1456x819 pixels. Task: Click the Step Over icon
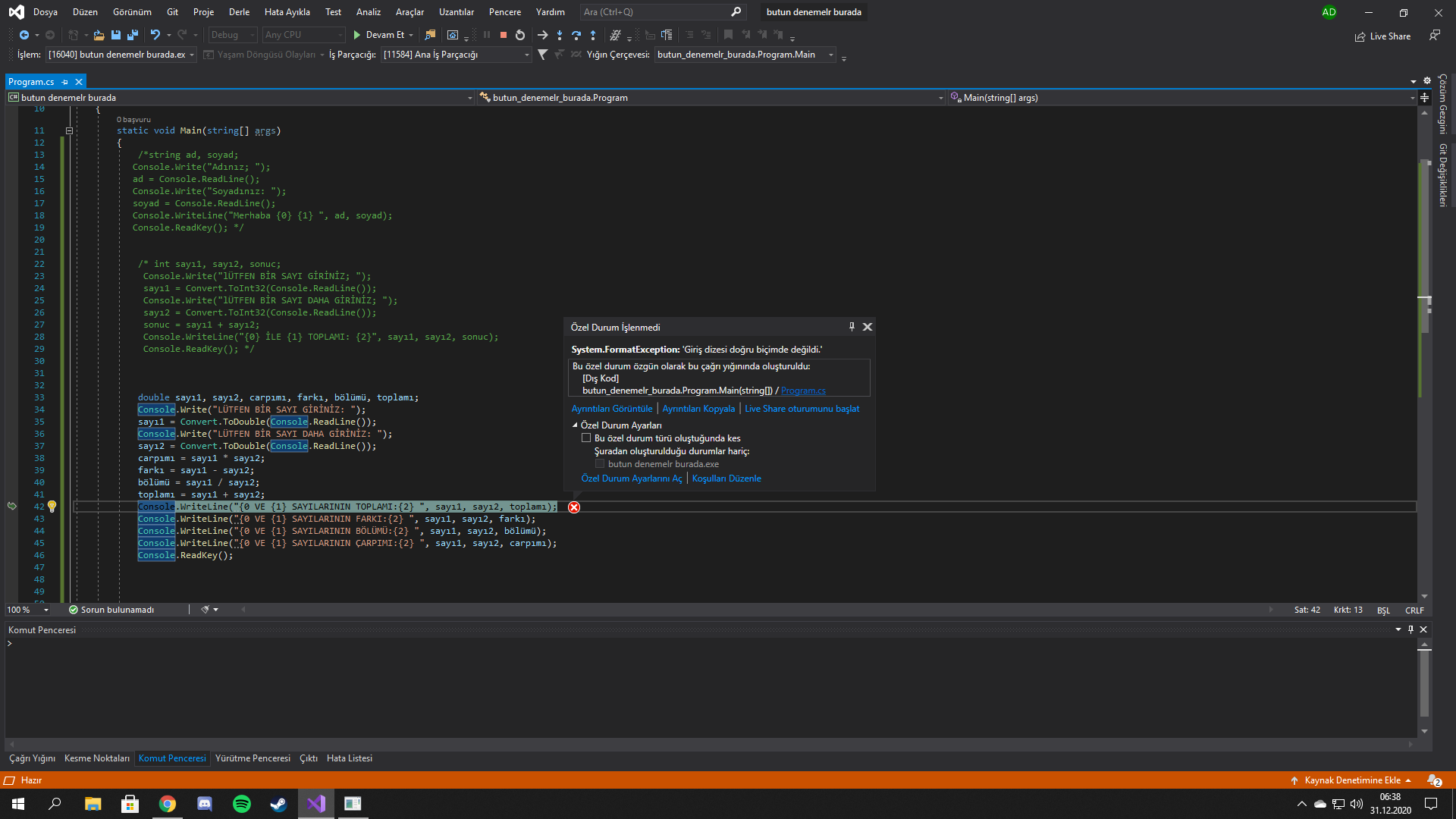[x=576, y=35]
